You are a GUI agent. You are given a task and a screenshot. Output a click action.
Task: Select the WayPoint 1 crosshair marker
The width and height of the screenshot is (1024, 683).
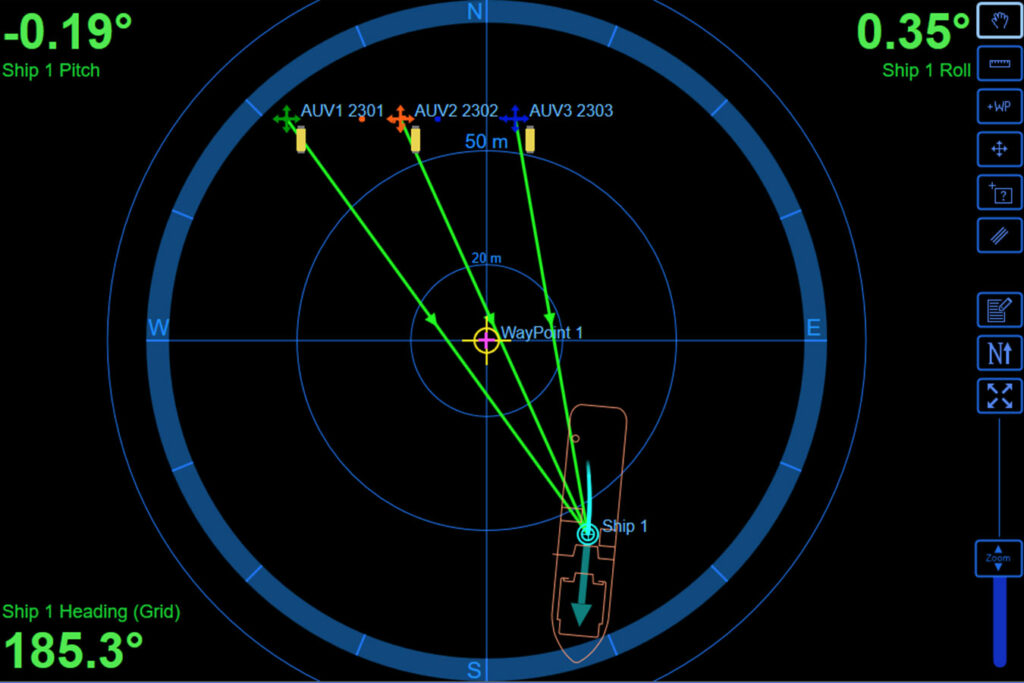click(x=487, y=340)
